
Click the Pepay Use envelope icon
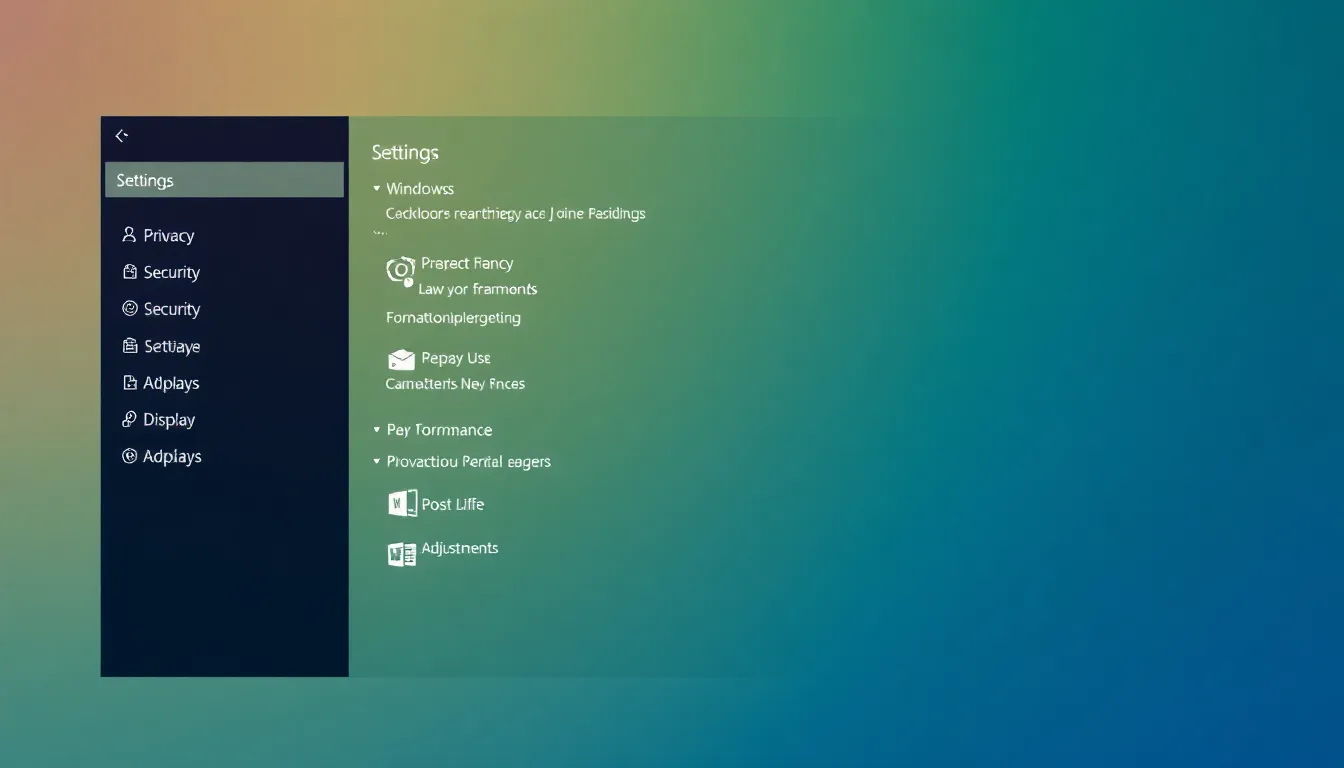point(401,359)
